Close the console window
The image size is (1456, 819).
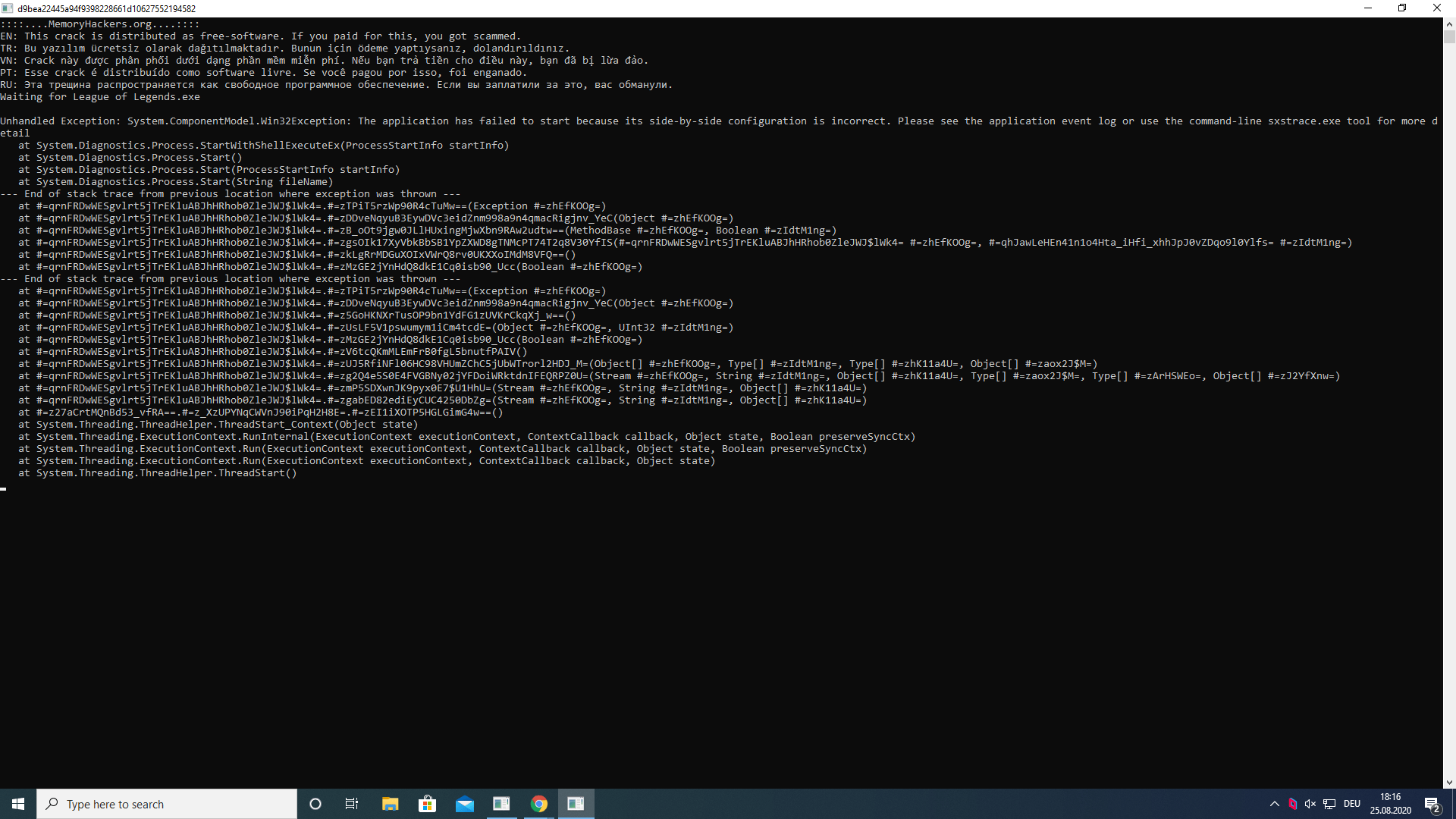1437,8
